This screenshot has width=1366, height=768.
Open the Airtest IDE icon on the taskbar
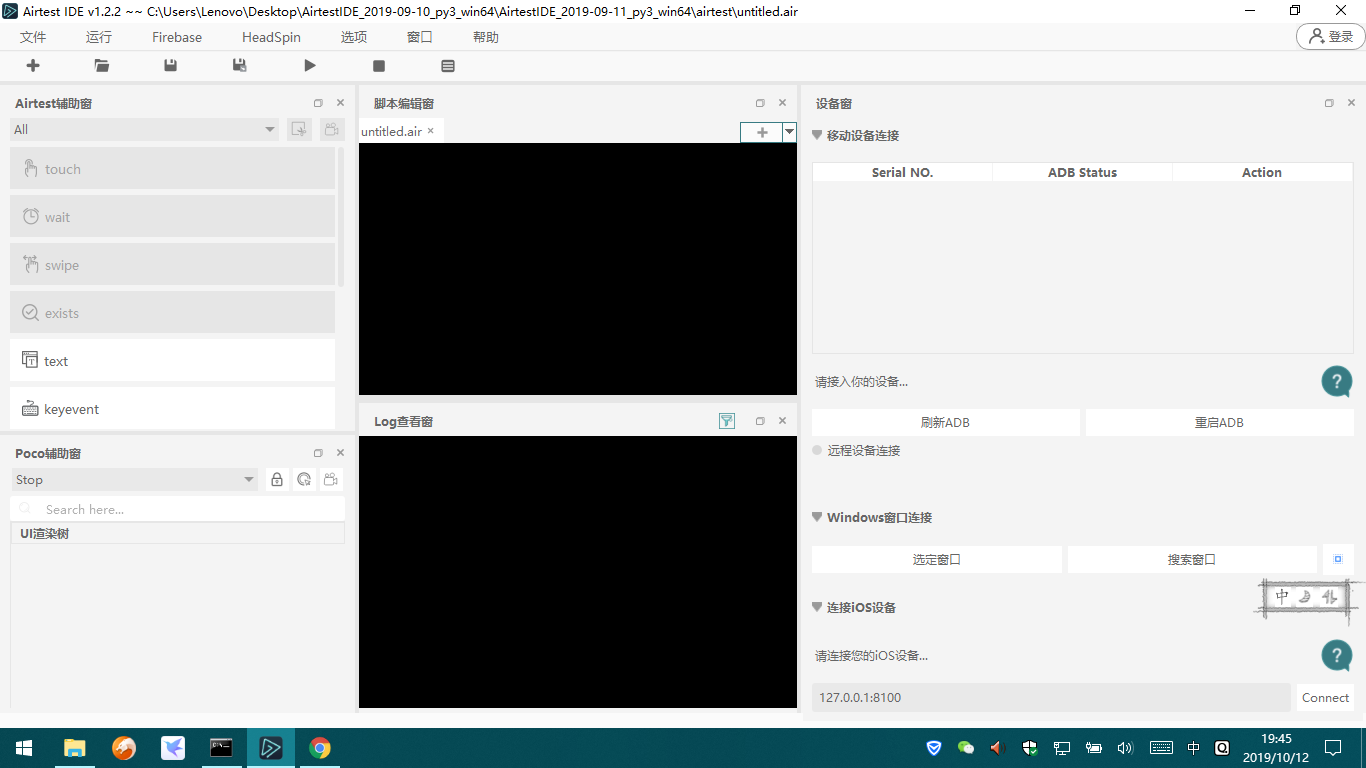[271, 747]
